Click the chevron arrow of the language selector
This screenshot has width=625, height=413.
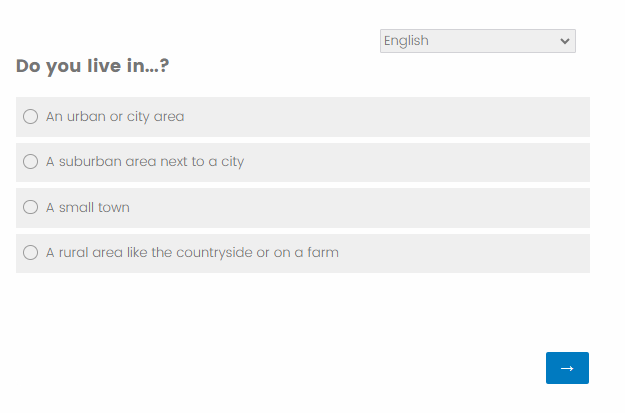[565, 41]
